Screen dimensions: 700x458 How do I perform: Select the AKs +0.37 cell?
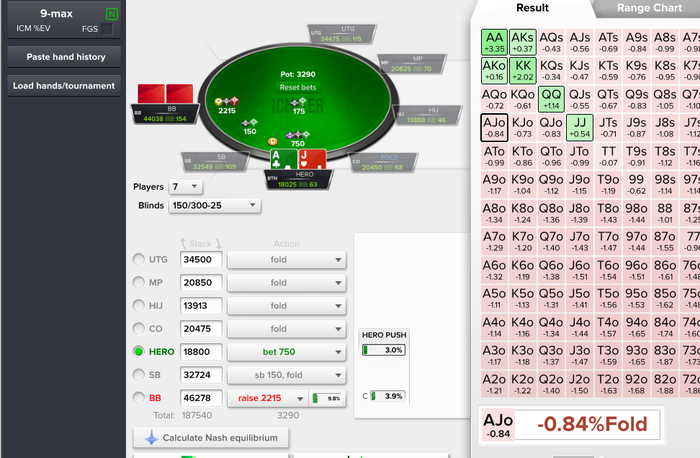(x=522, y=42)
